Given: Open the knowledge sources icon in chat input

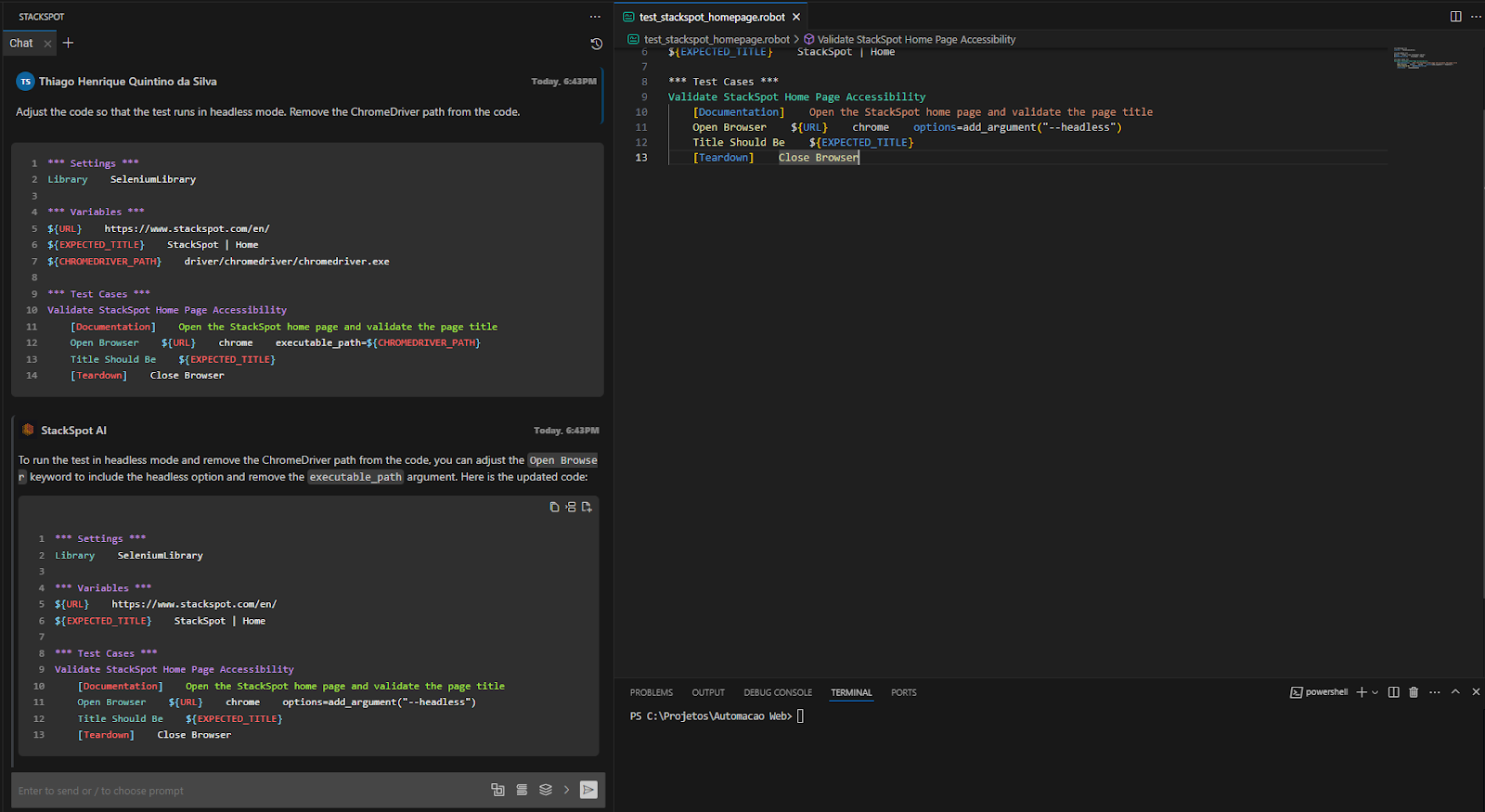Looking at the screenshot, I should click(522, 790).
